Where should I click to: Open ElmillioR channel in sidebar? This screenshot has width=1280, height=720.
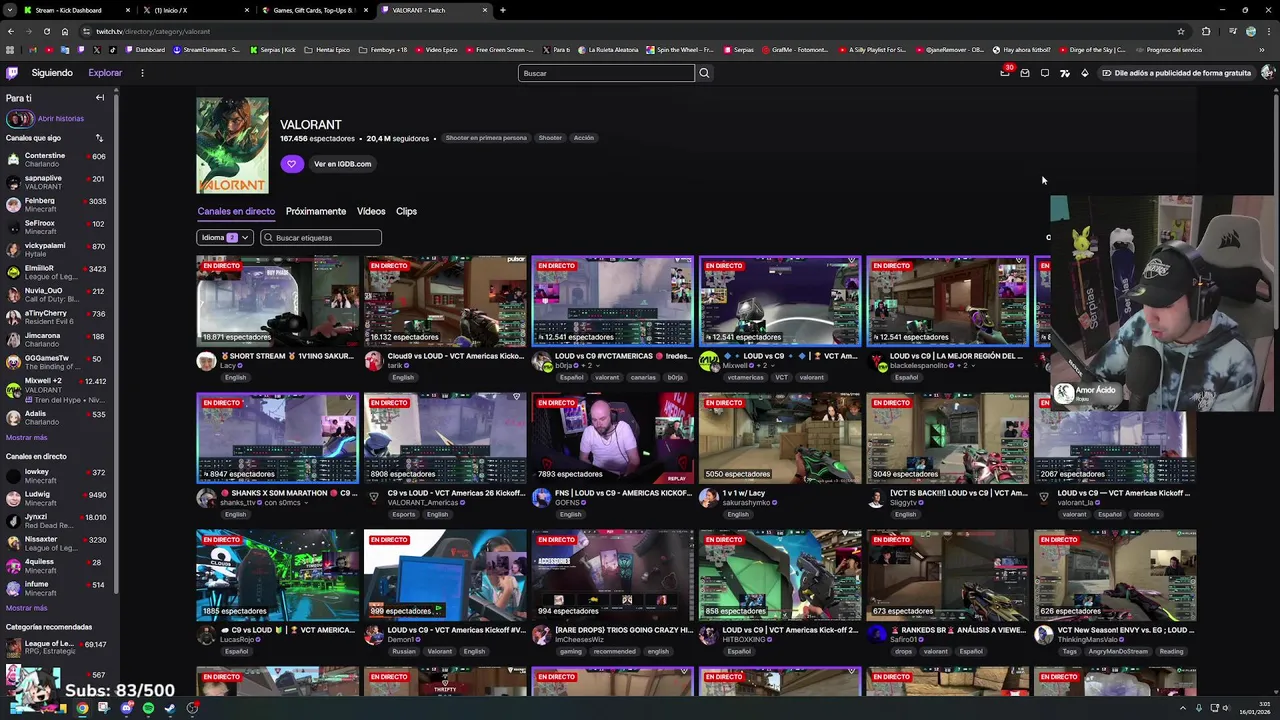[56, 272]
